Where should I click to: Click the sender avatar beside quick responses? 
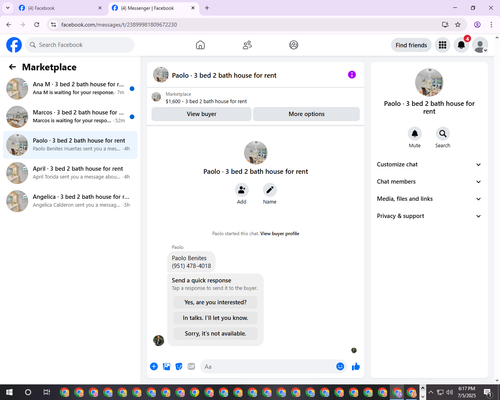point(158,340)
